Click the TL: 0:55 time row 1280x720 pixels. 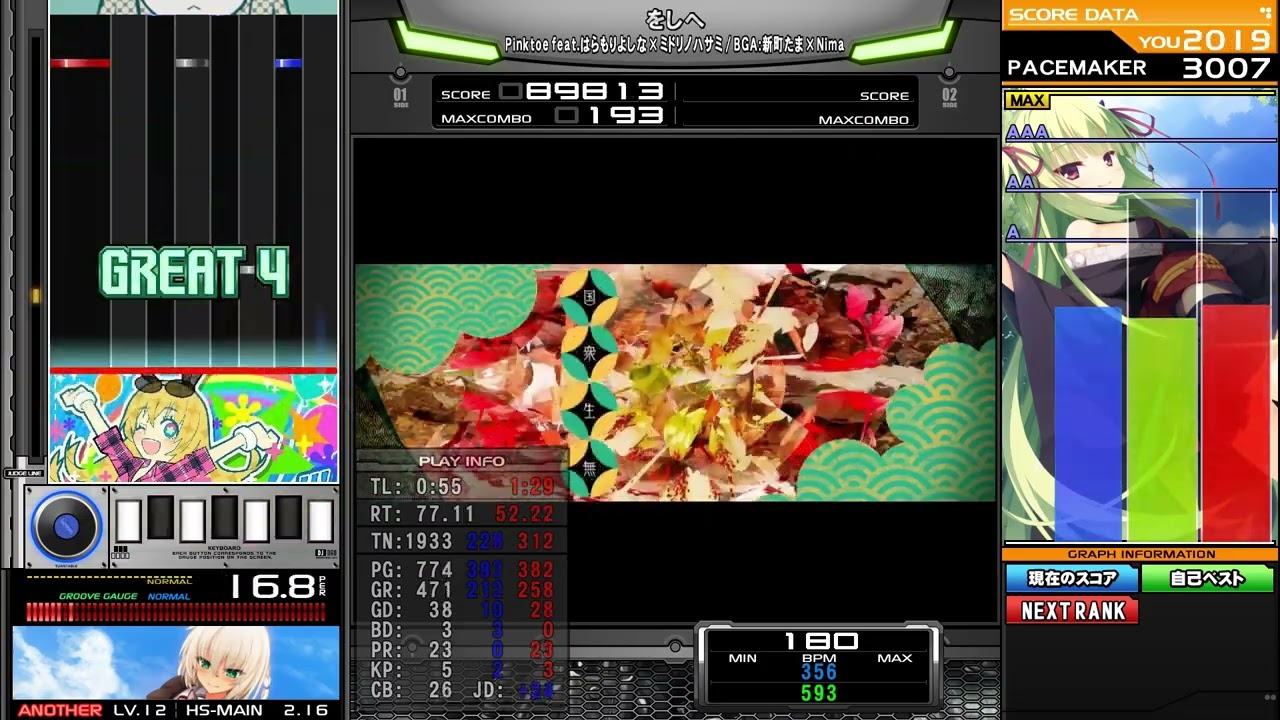tap(462, 488)
